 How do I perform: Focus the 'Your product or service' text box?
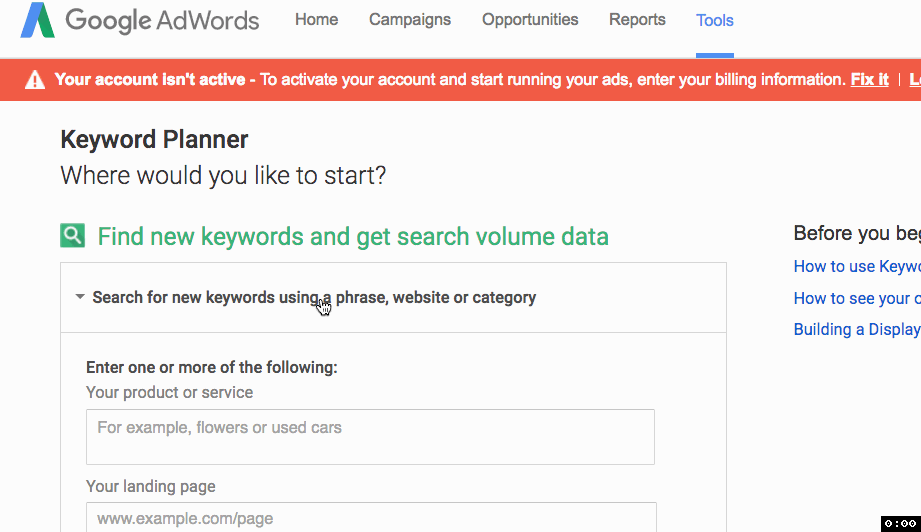click(x=370, y=437)
